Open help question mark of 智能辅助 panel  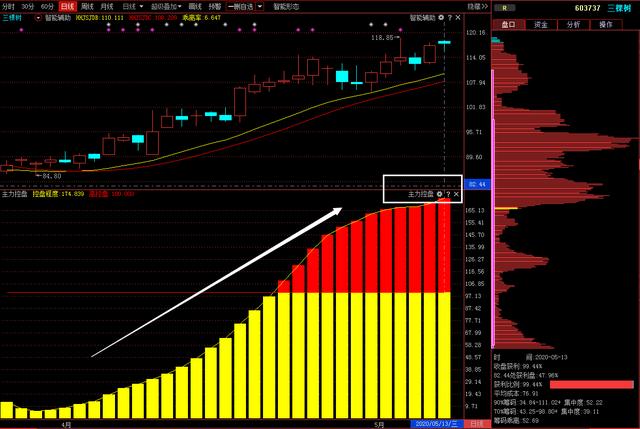tap(450, 18)
